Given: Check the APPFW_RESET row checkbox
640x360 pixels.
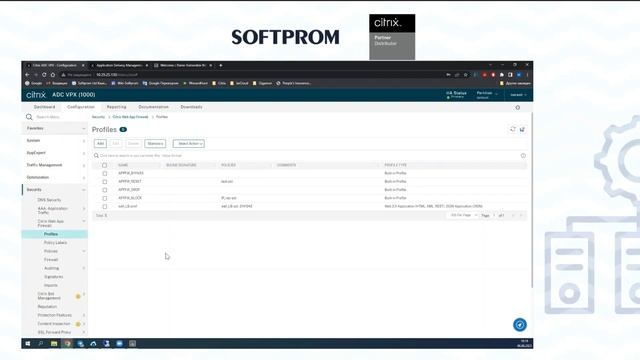Looking at the screenshot, I should pos(104,182).
